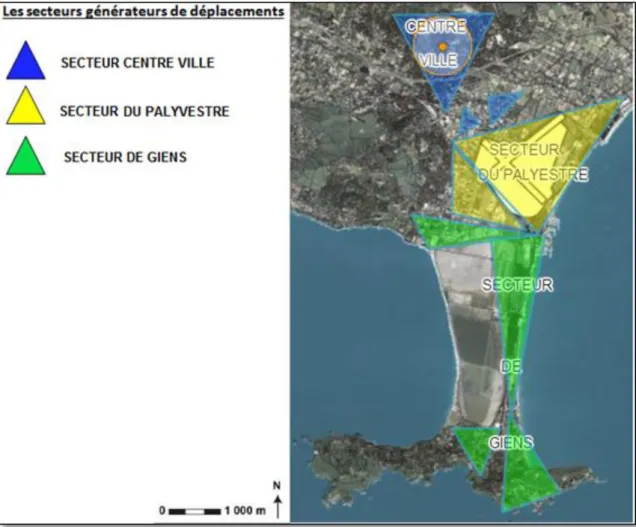Click the black-and-white scale bar

195,512
